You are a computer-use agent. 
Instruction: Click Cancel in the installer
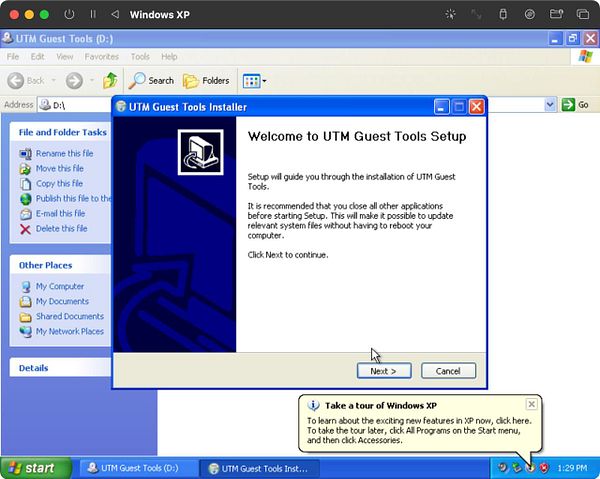[x=448, y=371]
